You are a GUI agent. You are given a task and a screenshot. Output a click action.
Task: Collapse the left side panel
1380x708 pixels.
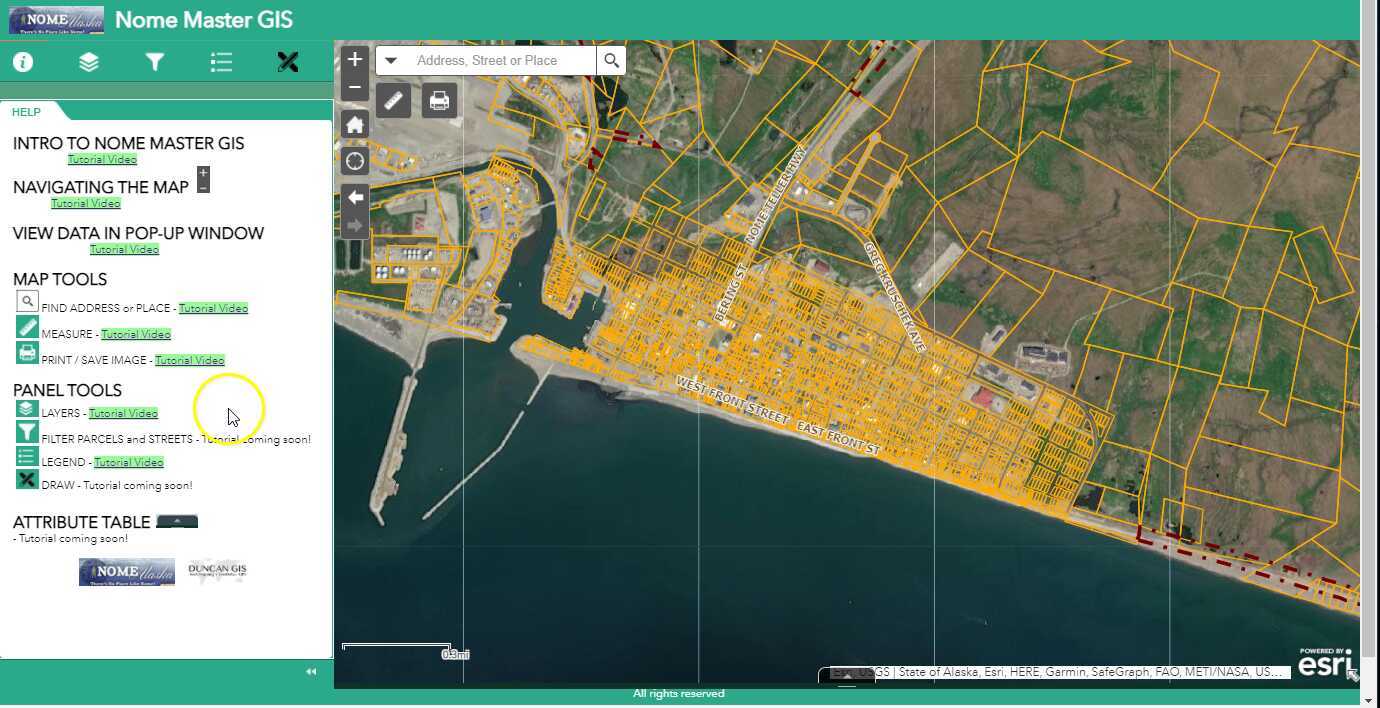(311, 672)
